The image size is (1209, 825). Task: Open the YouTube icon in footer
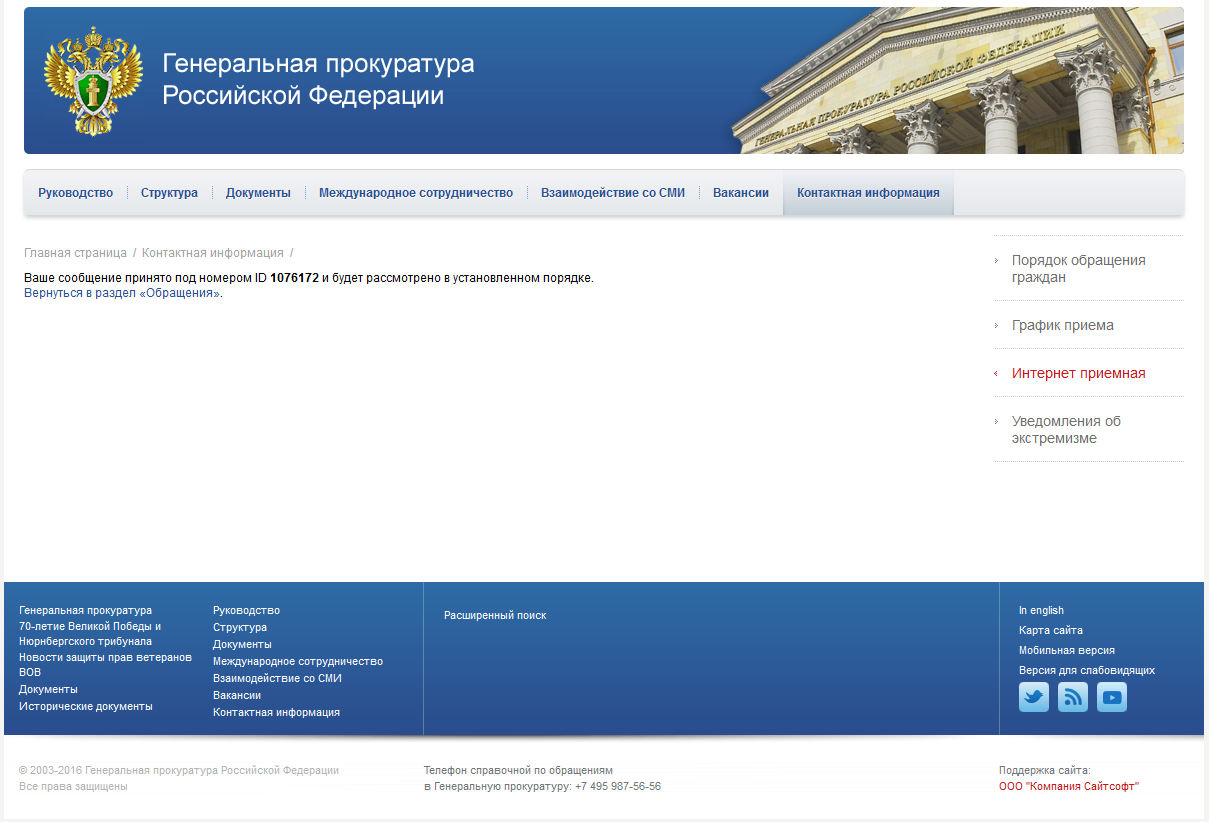[x=1112, y=697]
